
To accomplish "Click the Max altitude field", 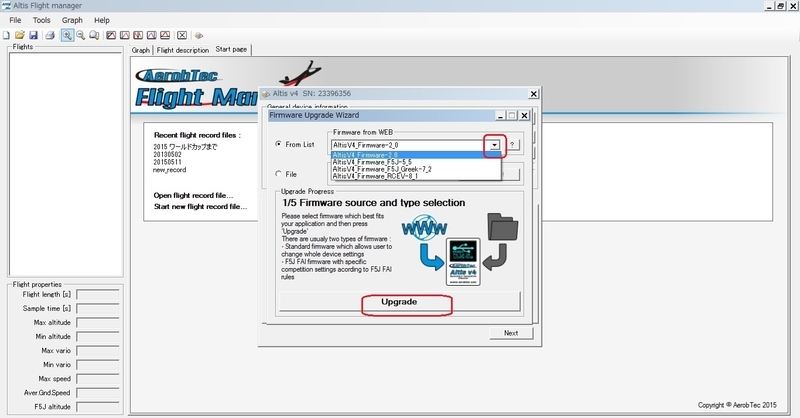I will [x=98, y=323].
